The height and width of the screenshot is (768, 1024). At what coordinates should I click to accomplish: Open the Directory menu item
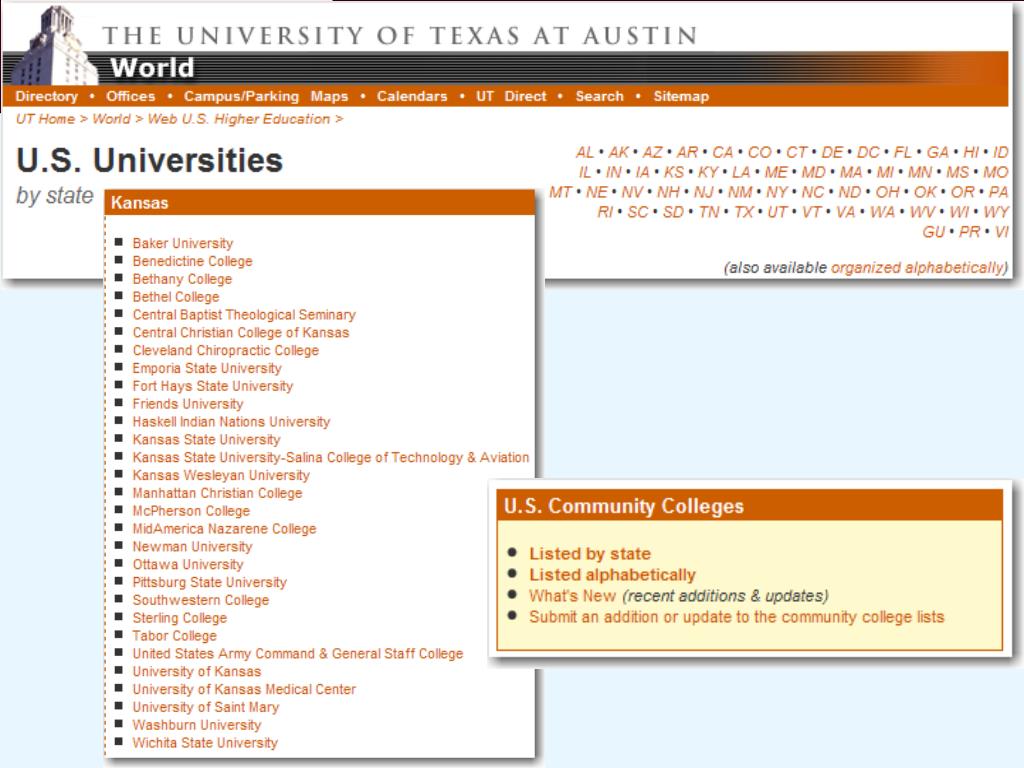tap(46, 96)
